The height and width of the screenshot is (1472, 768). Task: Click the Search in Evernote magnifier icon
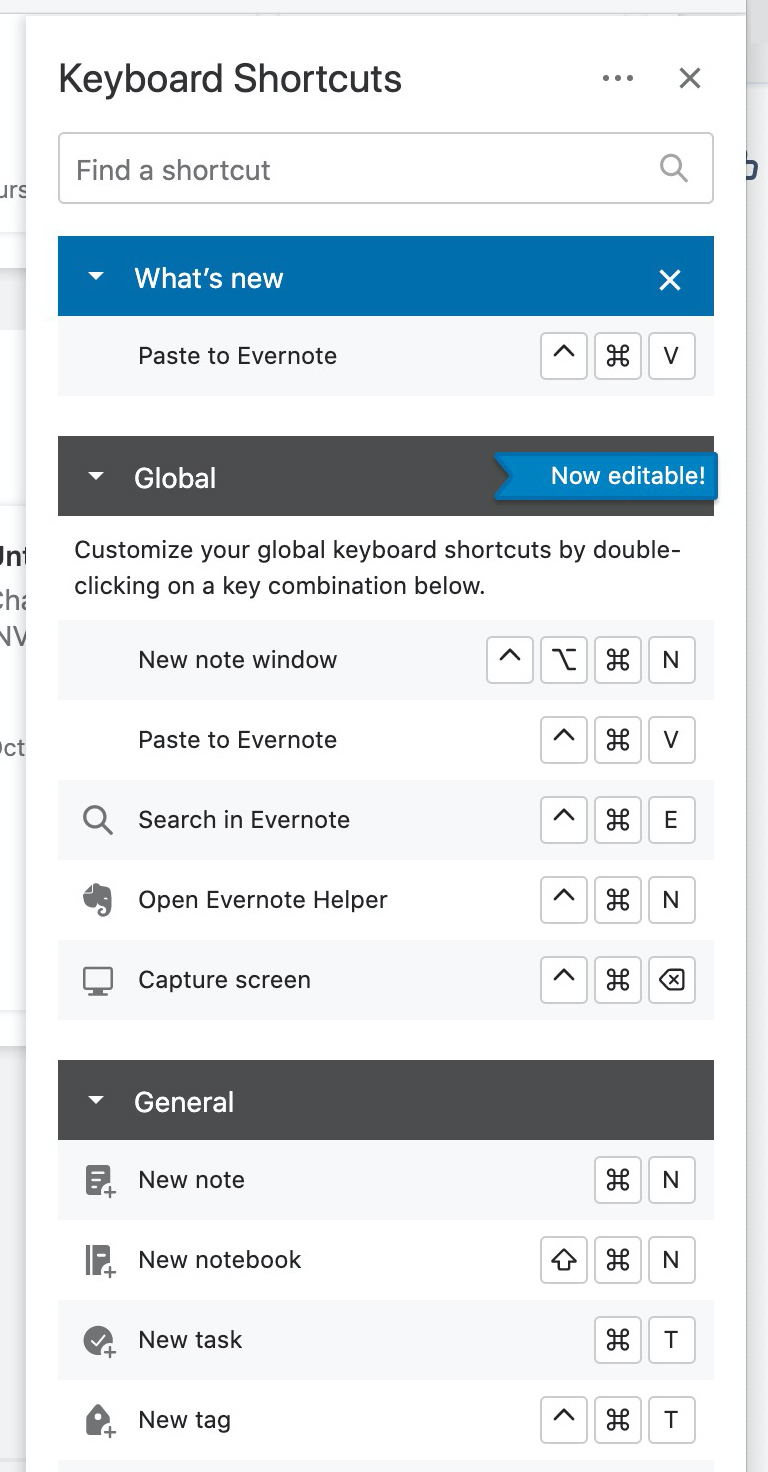(97, 820)
